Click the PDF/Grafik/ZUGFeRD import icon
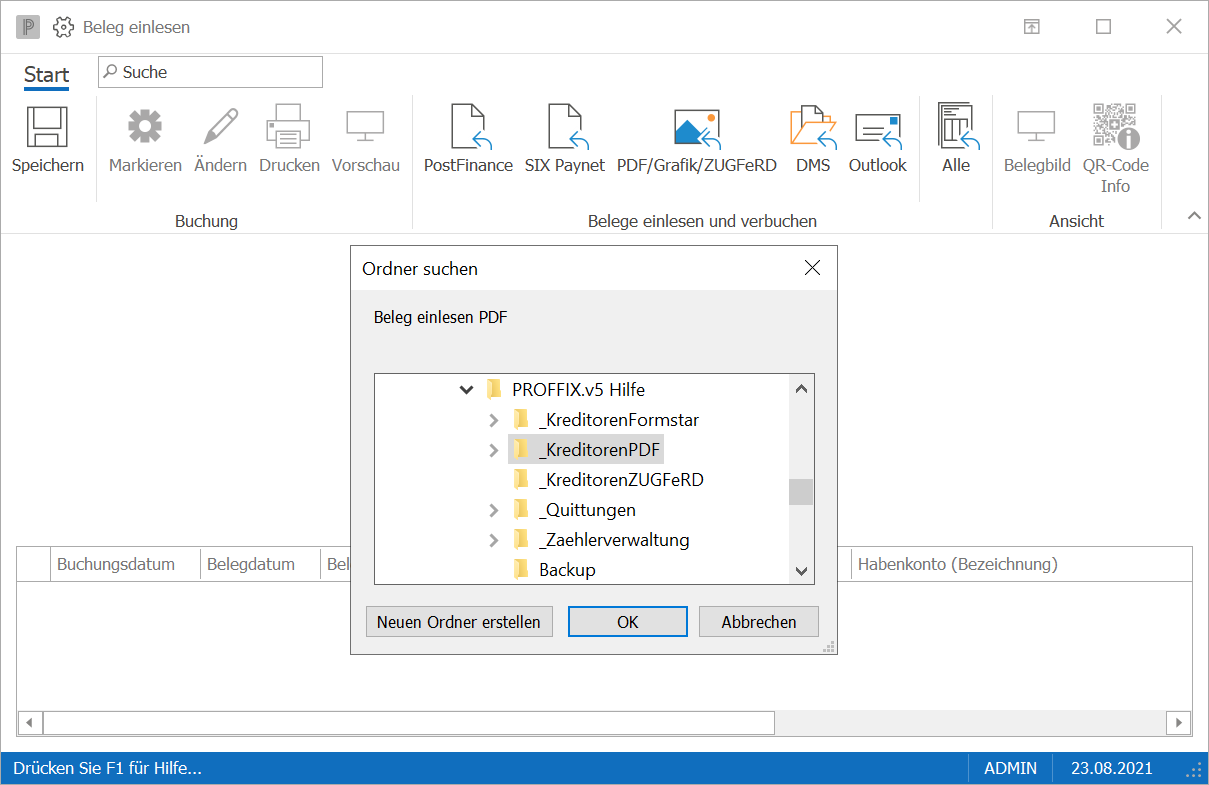This screenshot has height=785, width=1209. (697, 127)
